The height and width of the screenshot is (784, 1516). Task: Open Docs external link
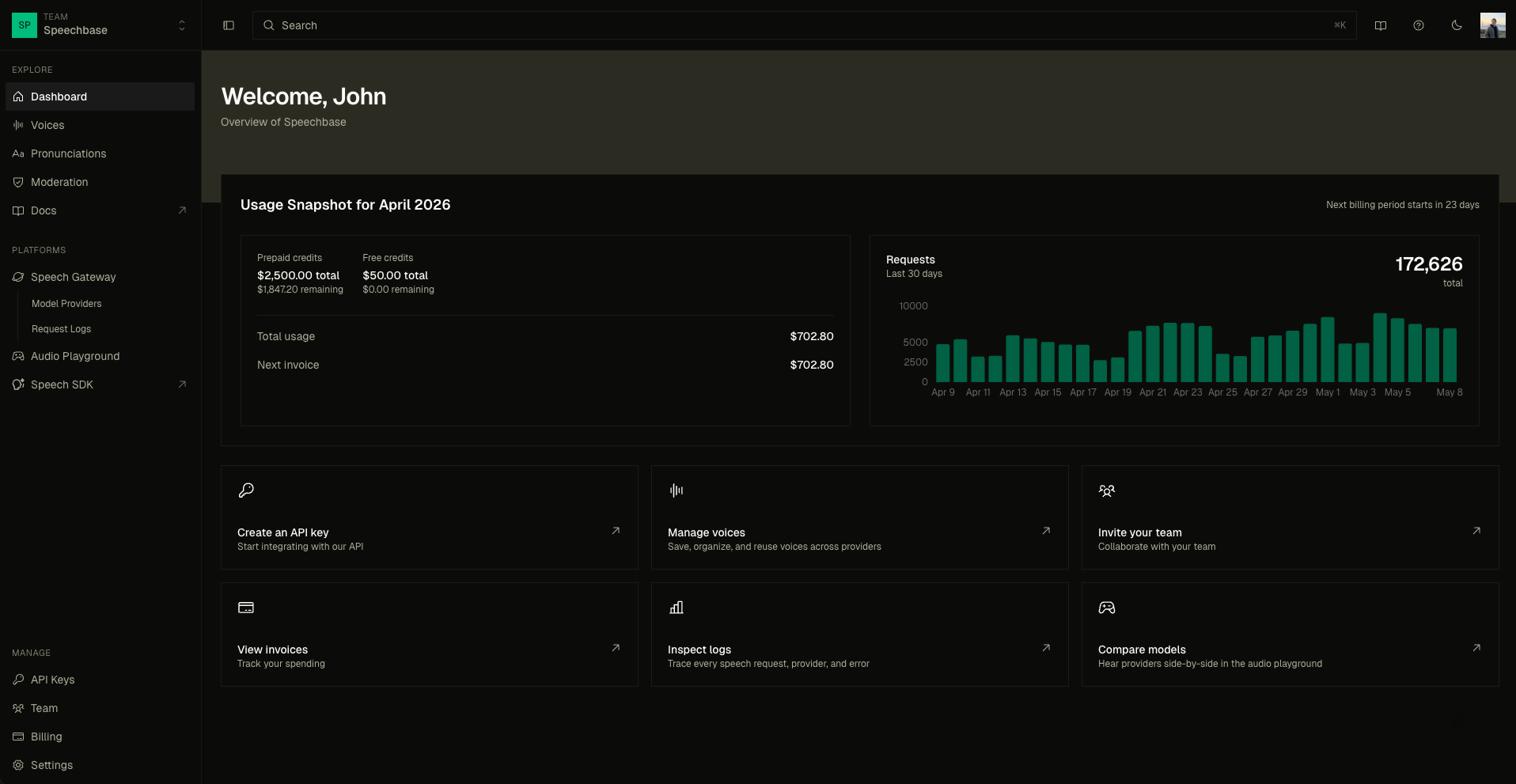coord(100,210)
